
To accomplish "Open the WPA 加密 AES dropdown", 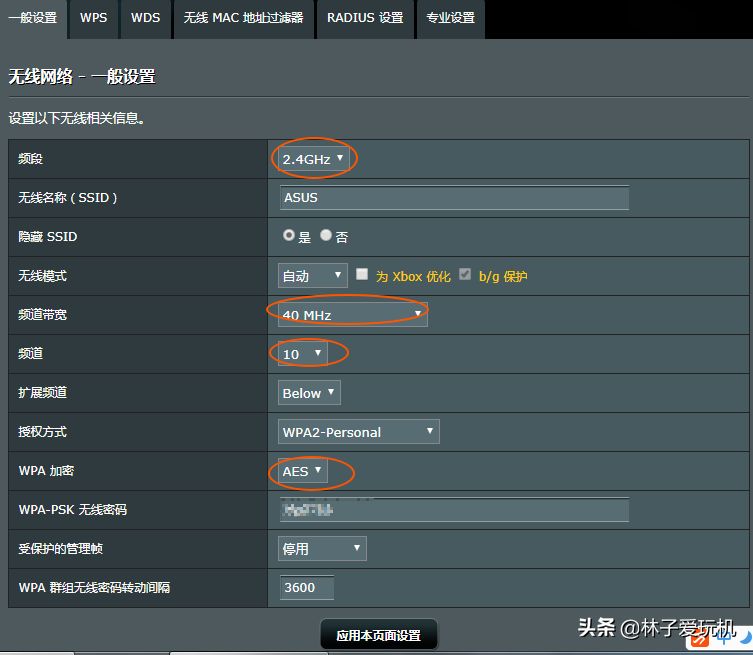I will [303, 471].
